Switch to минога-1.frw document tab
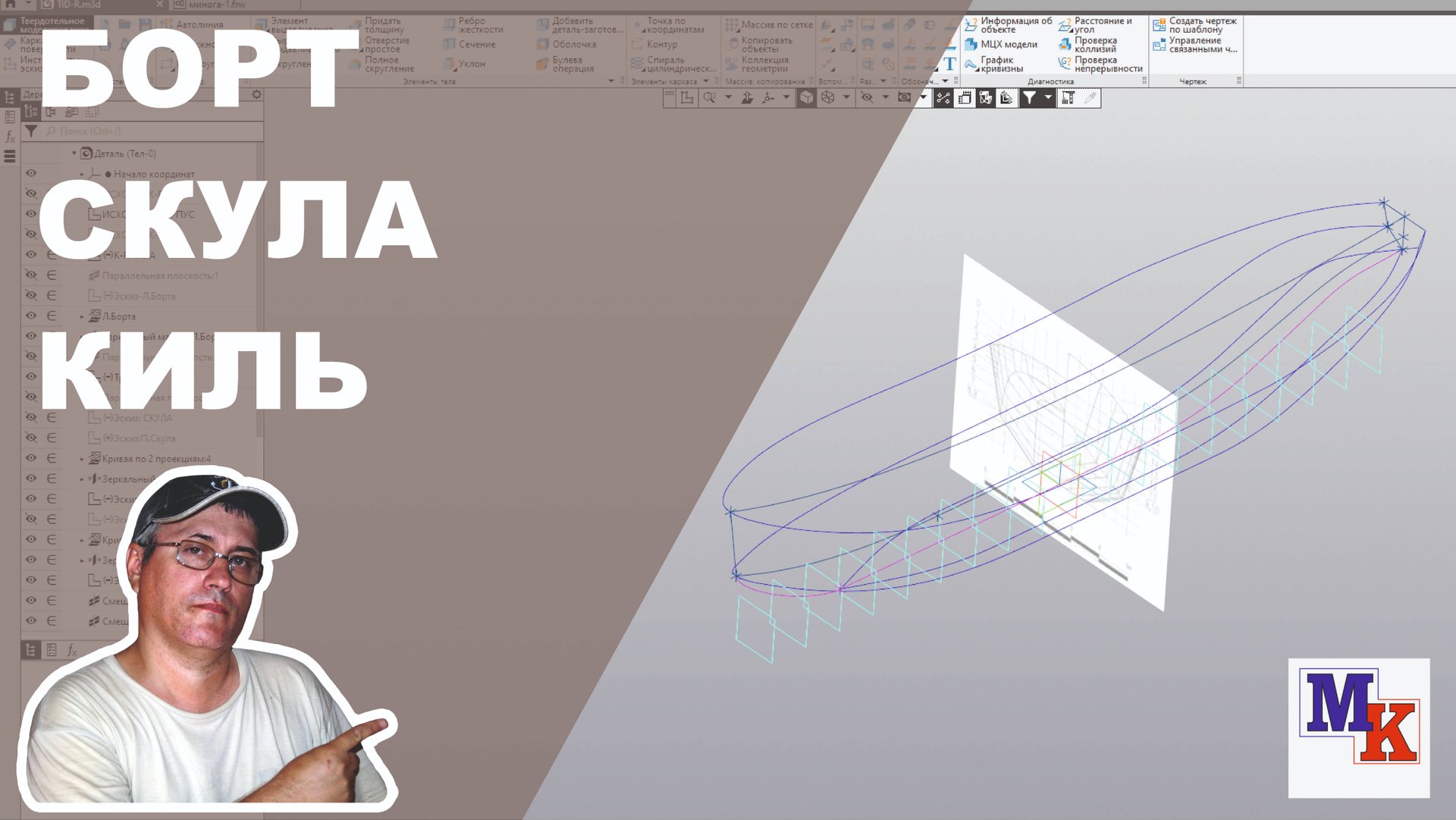Image resolution: width=1456 pixels, height=820 pixels. point(216,5)
